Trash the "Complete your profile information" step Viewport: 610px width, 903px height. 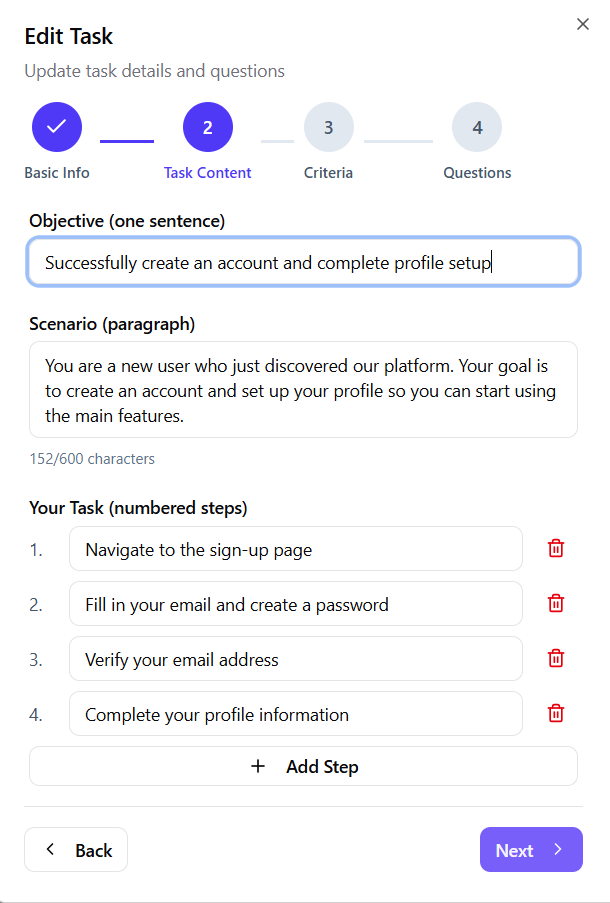556,713
